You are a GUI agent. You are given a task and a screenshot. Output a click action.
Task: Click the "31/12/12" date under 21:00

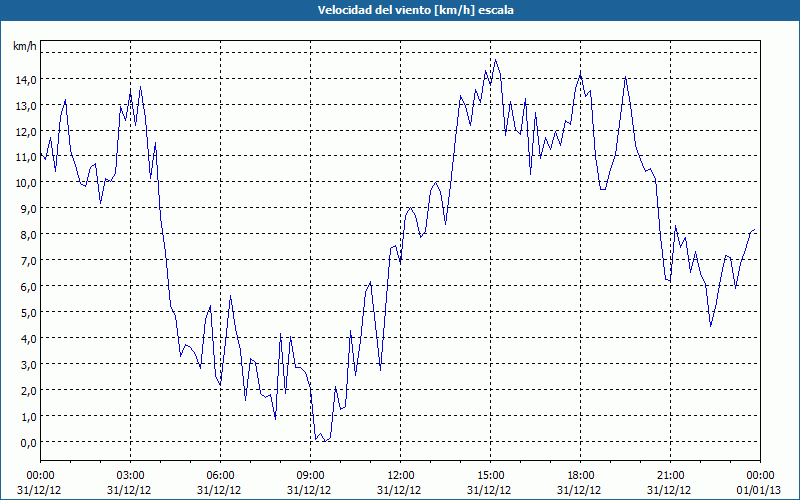coord(669,490)
